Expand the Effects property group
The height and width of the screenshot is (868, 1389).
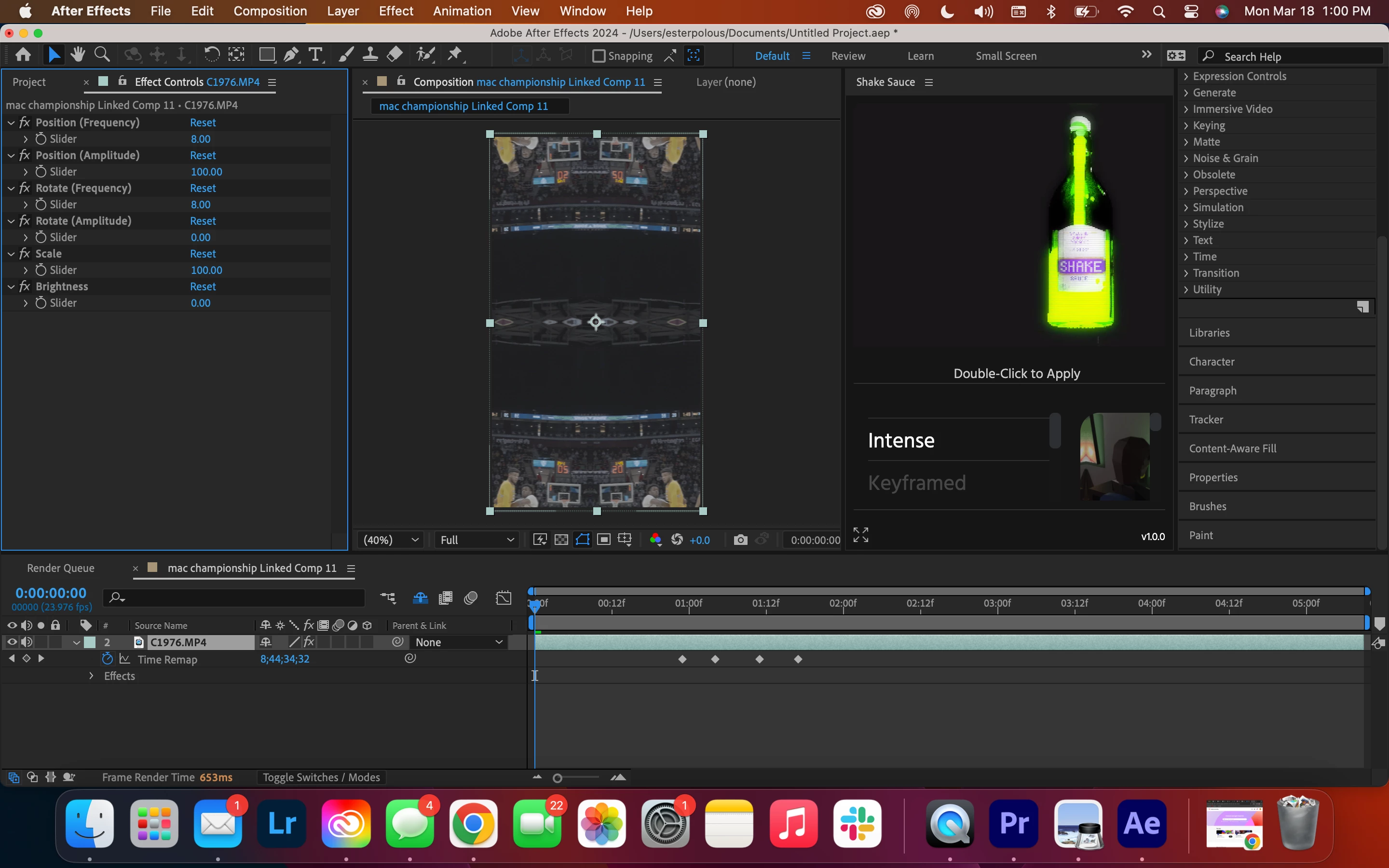(91, 676)
